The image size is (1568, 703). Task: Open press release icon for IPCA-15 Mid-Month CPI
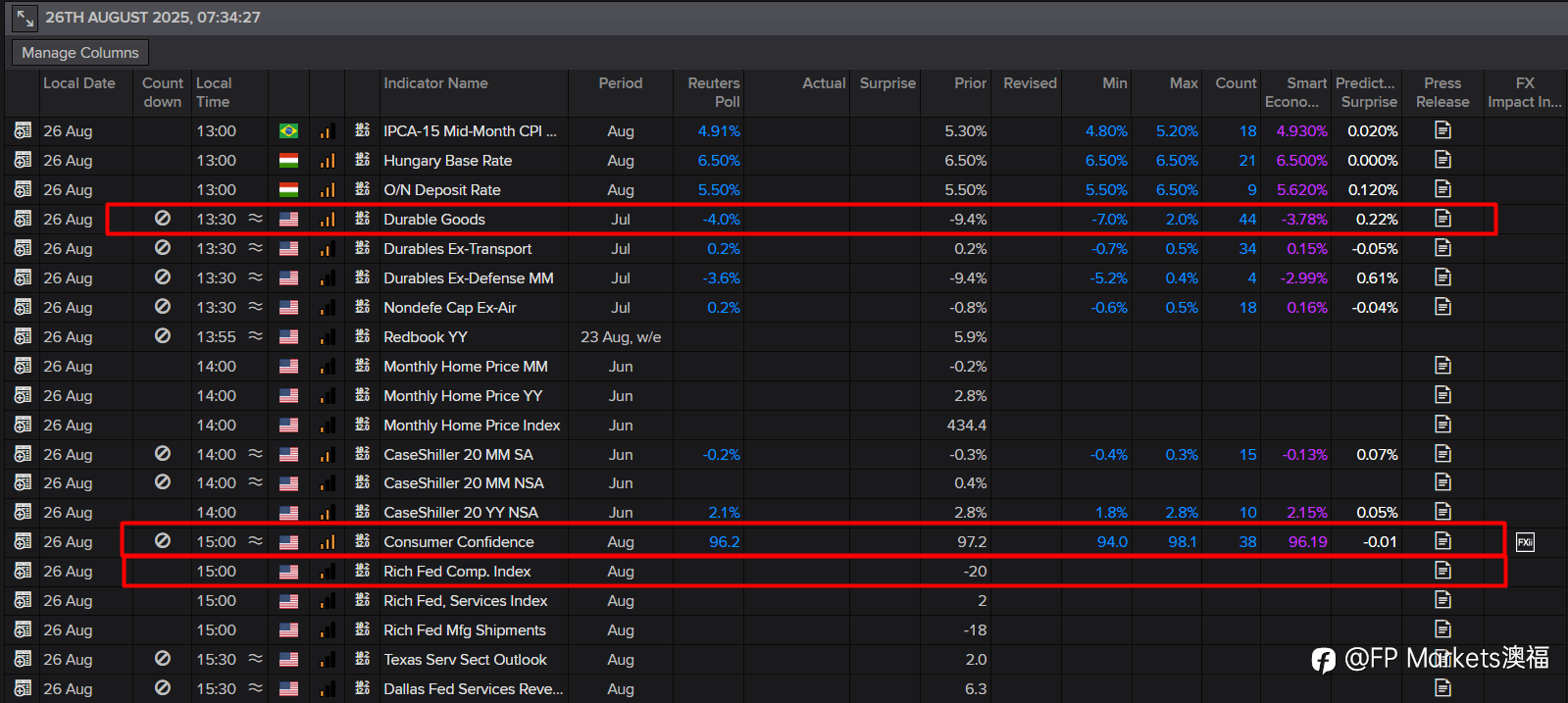(x=1442, y=130)
